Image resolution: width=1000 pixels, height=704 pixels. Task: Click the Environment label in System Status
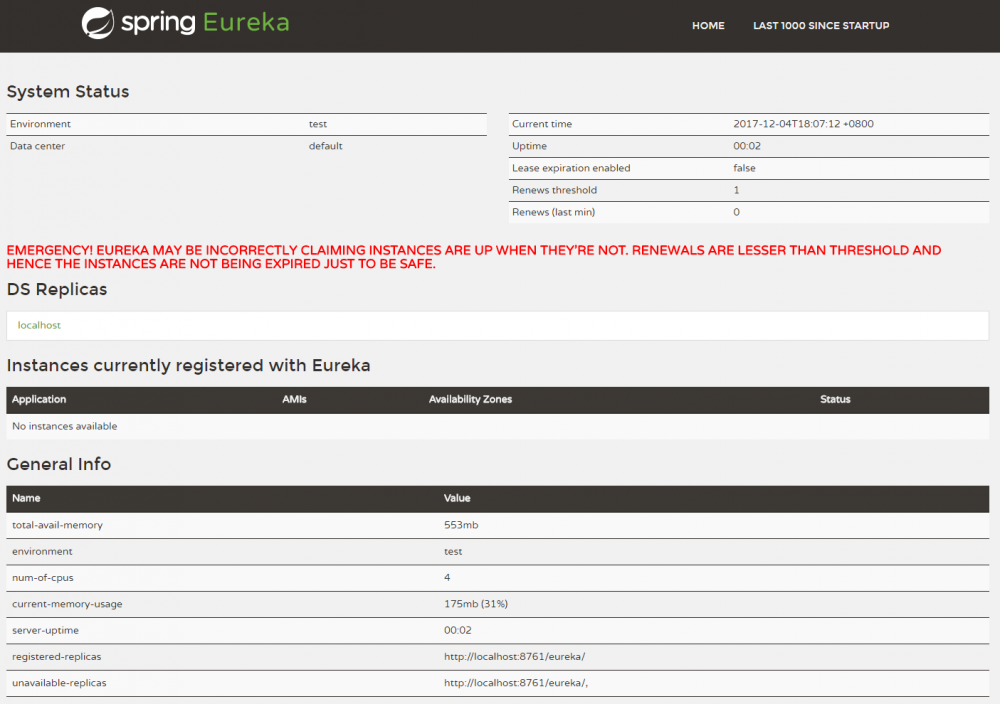tap(40, 124)
